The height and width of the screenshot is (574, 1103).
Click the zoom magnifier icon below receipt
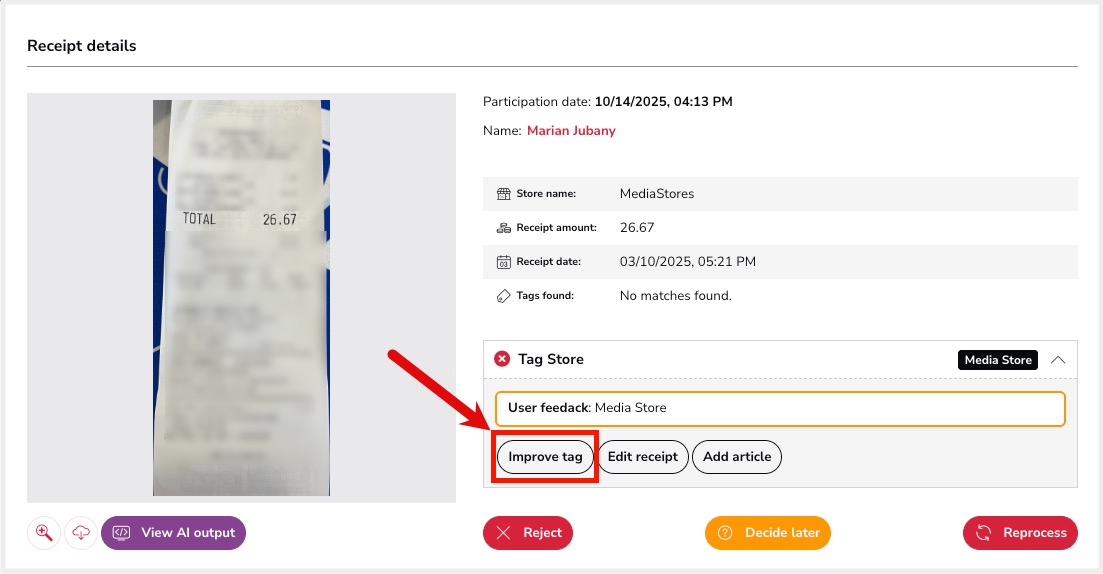pyautogui.click(x=44, y=533)
